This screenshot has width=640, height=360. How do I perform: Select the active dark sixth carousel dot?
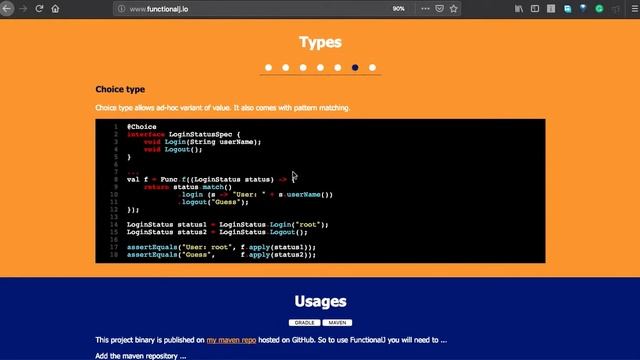pos(355,67)
